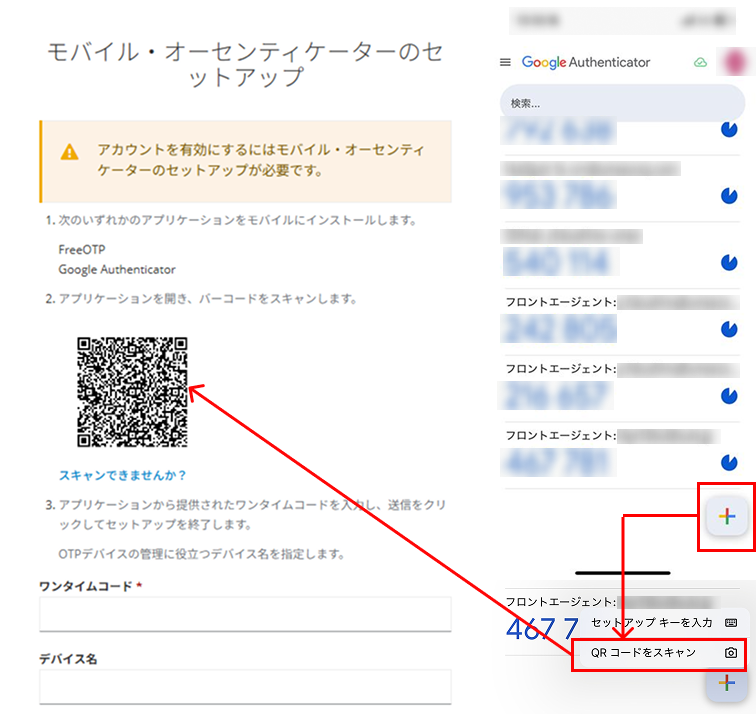Tap the colorful plus add-account button
Image resolution: width=756 pixels, height=714 pixels.
tap(727, 516)
